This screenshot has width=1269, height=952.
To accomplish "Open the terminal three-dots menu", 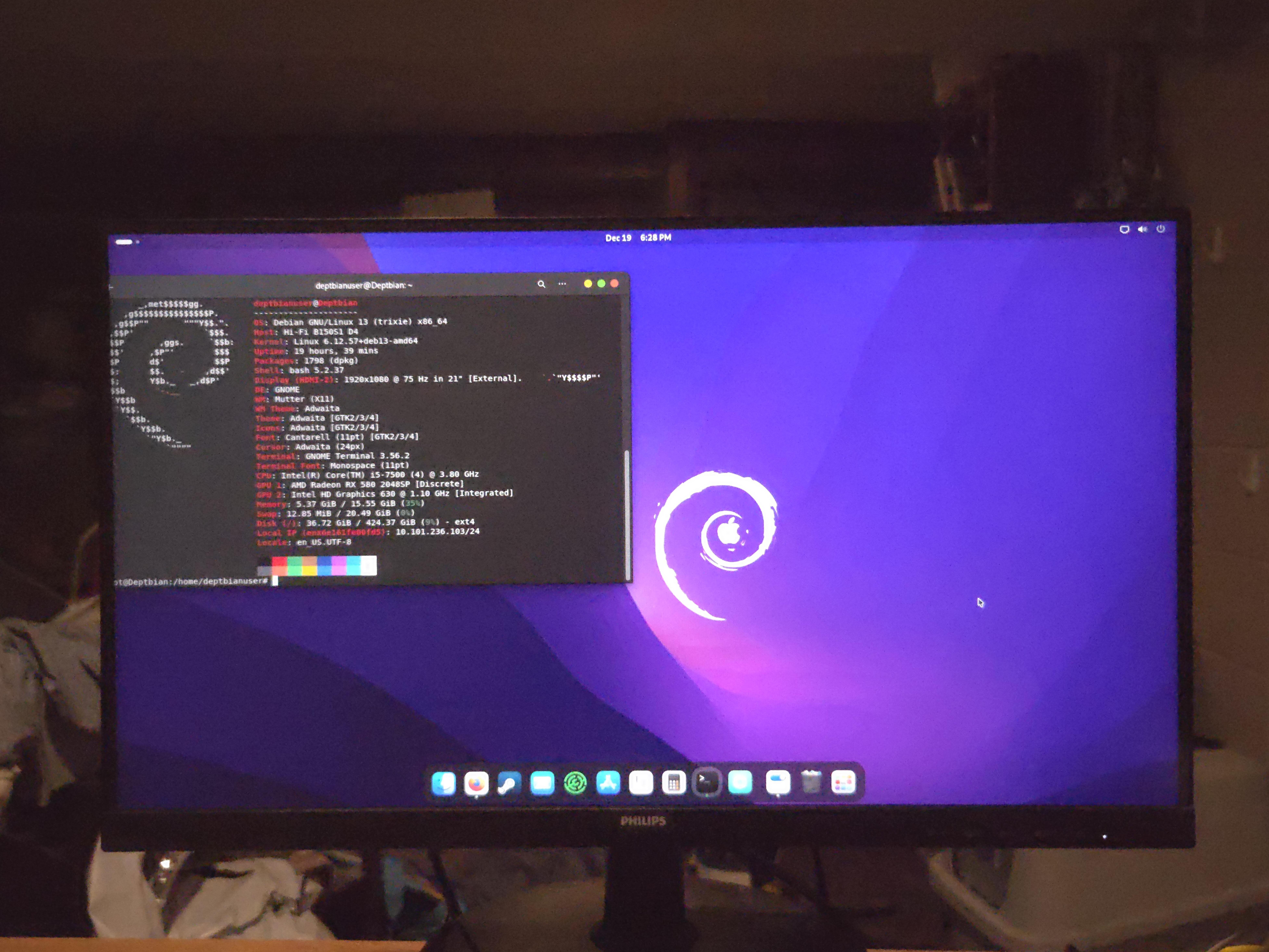I will click(562, 284).
